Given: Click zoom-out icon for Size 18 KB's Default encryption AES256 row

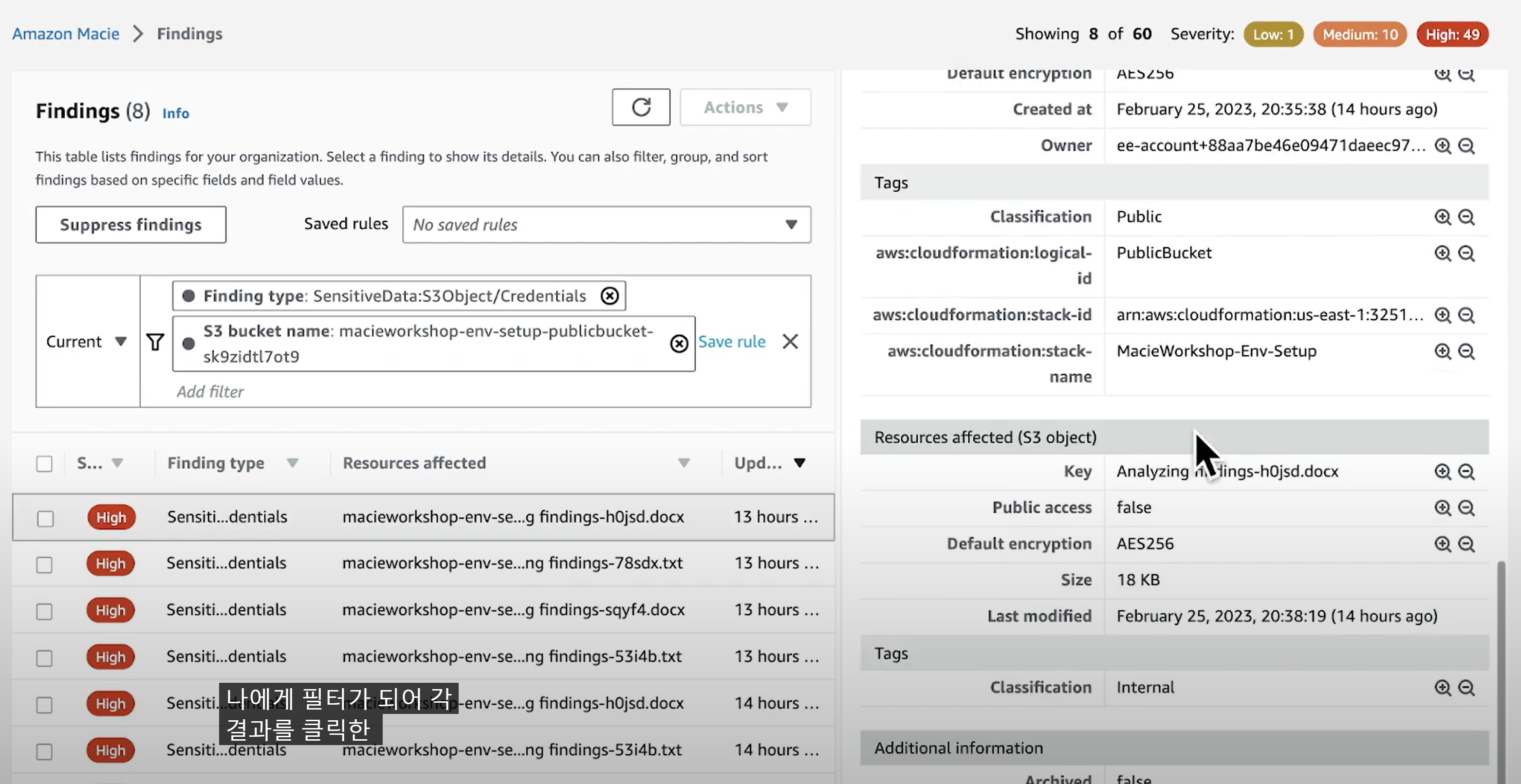Looking at the screenshot, I should pyautogui.click(x=1466, y=544).
